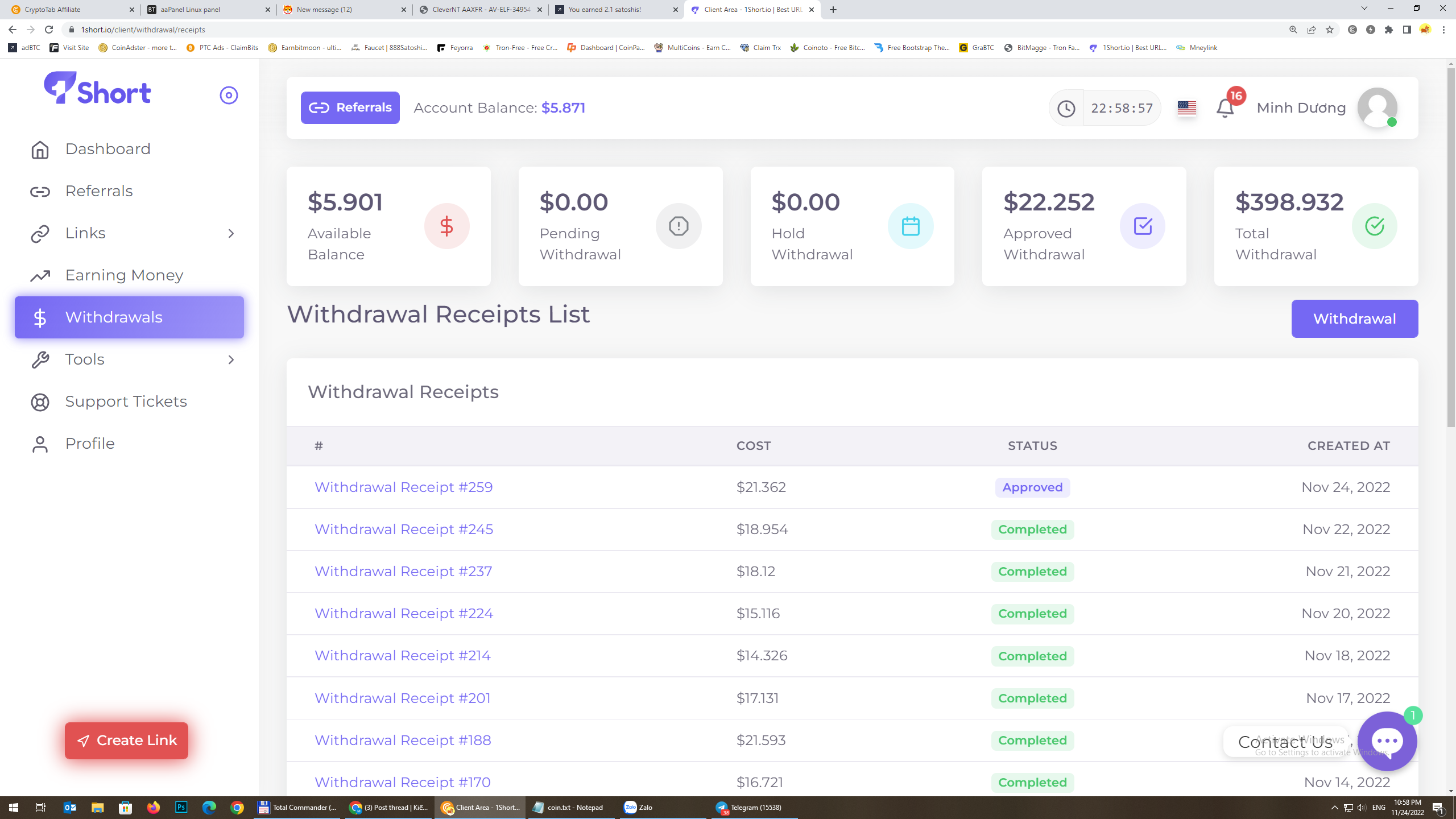Click the 1Short logo

pos(97,88)
